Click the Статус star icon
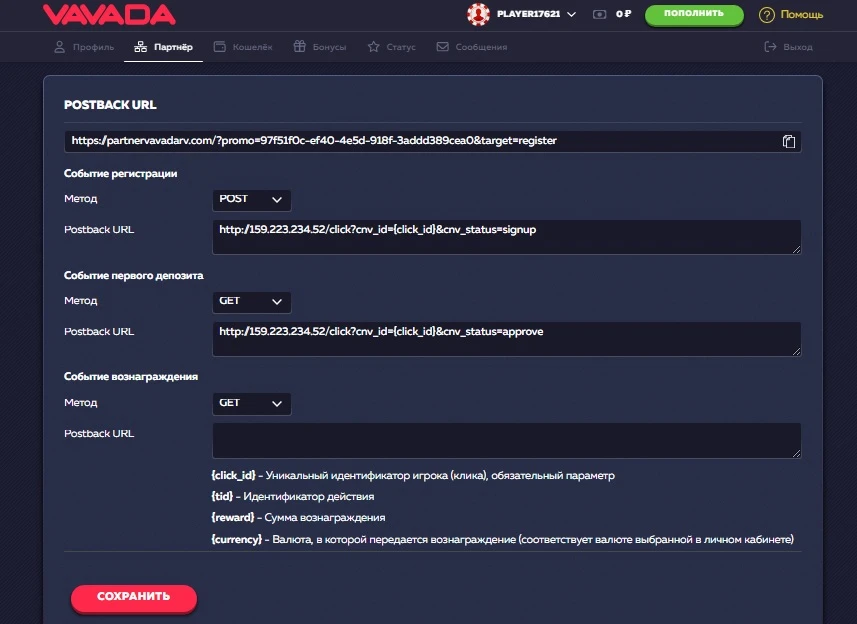This screenshot has width=857, height=624. pyautogui.click(x=373, y=47)
